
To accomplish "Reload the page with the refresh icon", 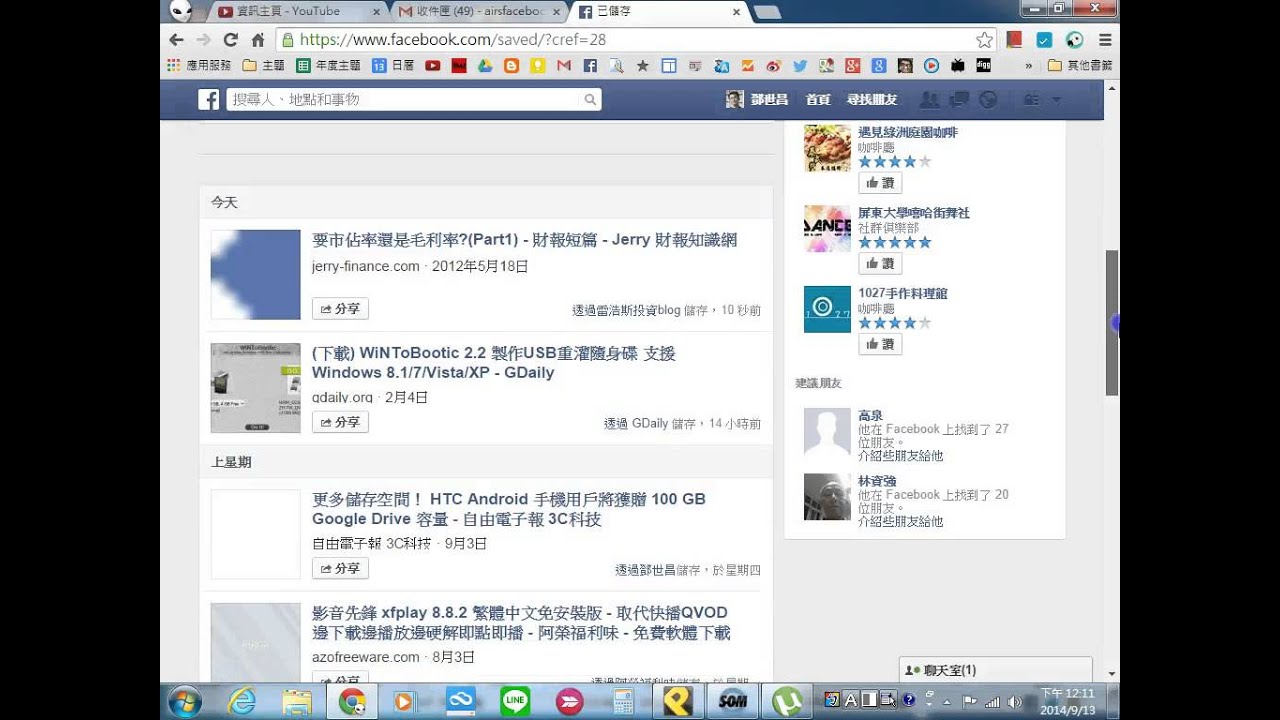I will pyautogui.click(x=231, y=40).
